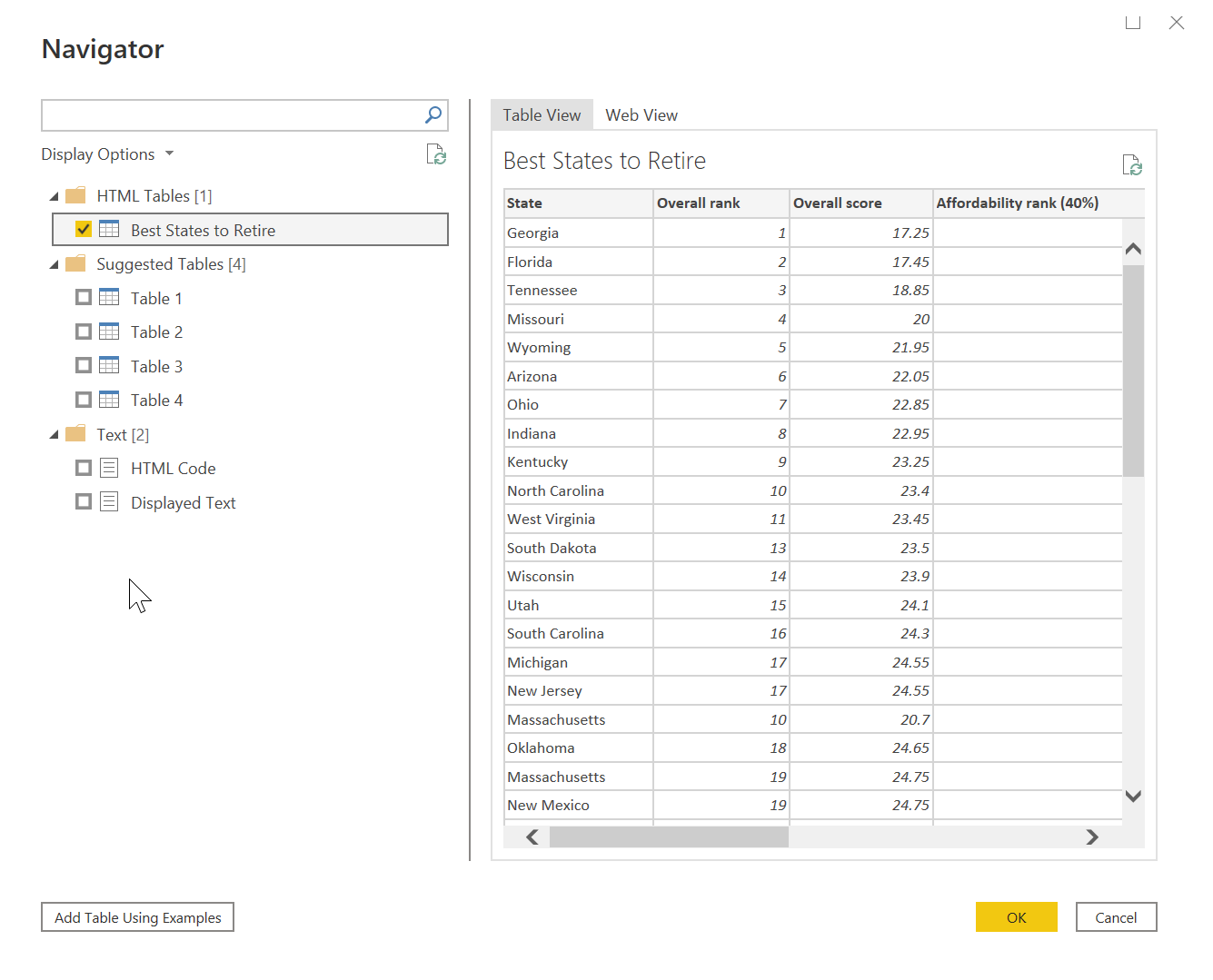Click the Georgia cell

(x=578, y=233)
